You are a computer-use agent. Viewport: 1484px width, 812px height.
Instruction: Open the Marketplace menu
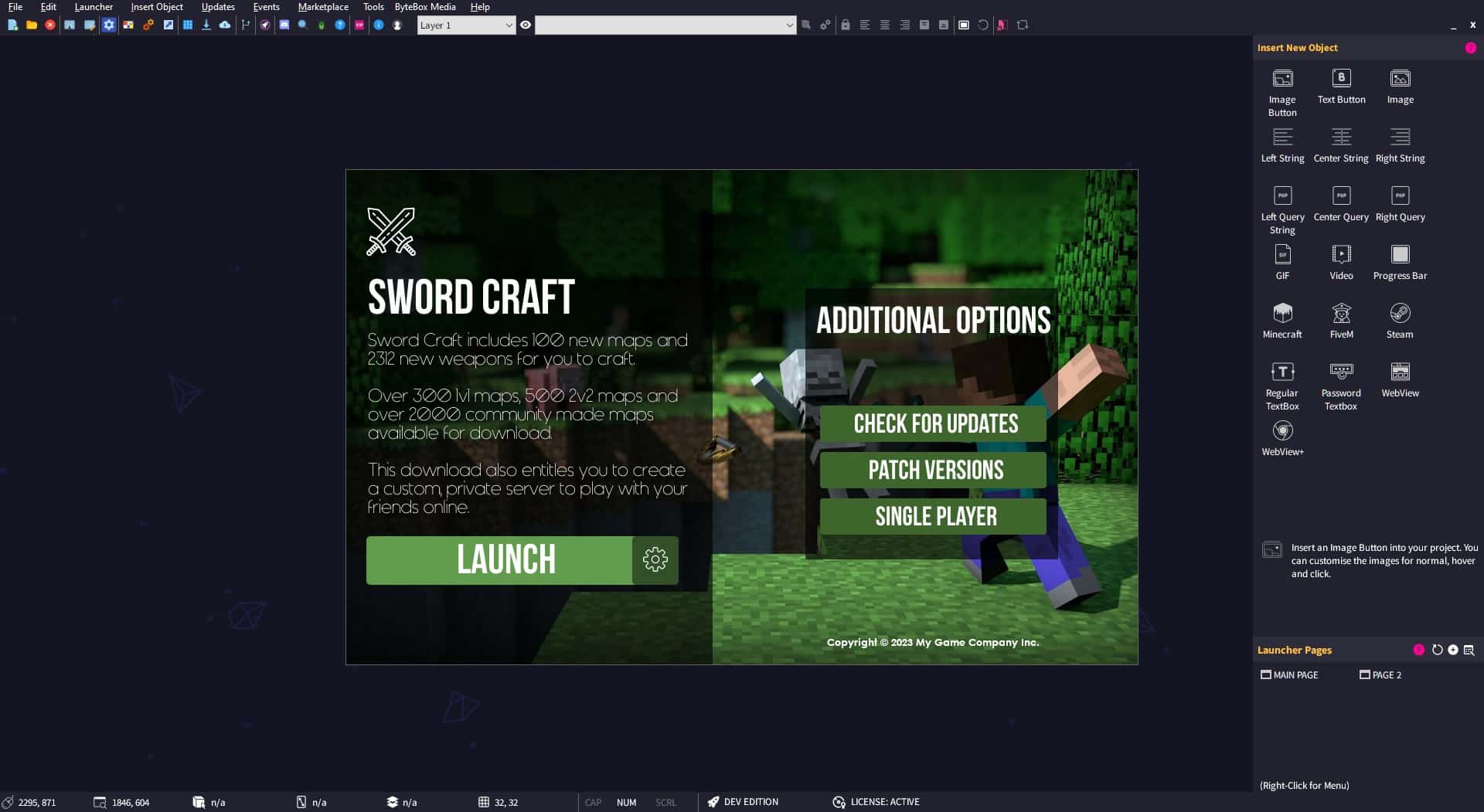point(322,7)
